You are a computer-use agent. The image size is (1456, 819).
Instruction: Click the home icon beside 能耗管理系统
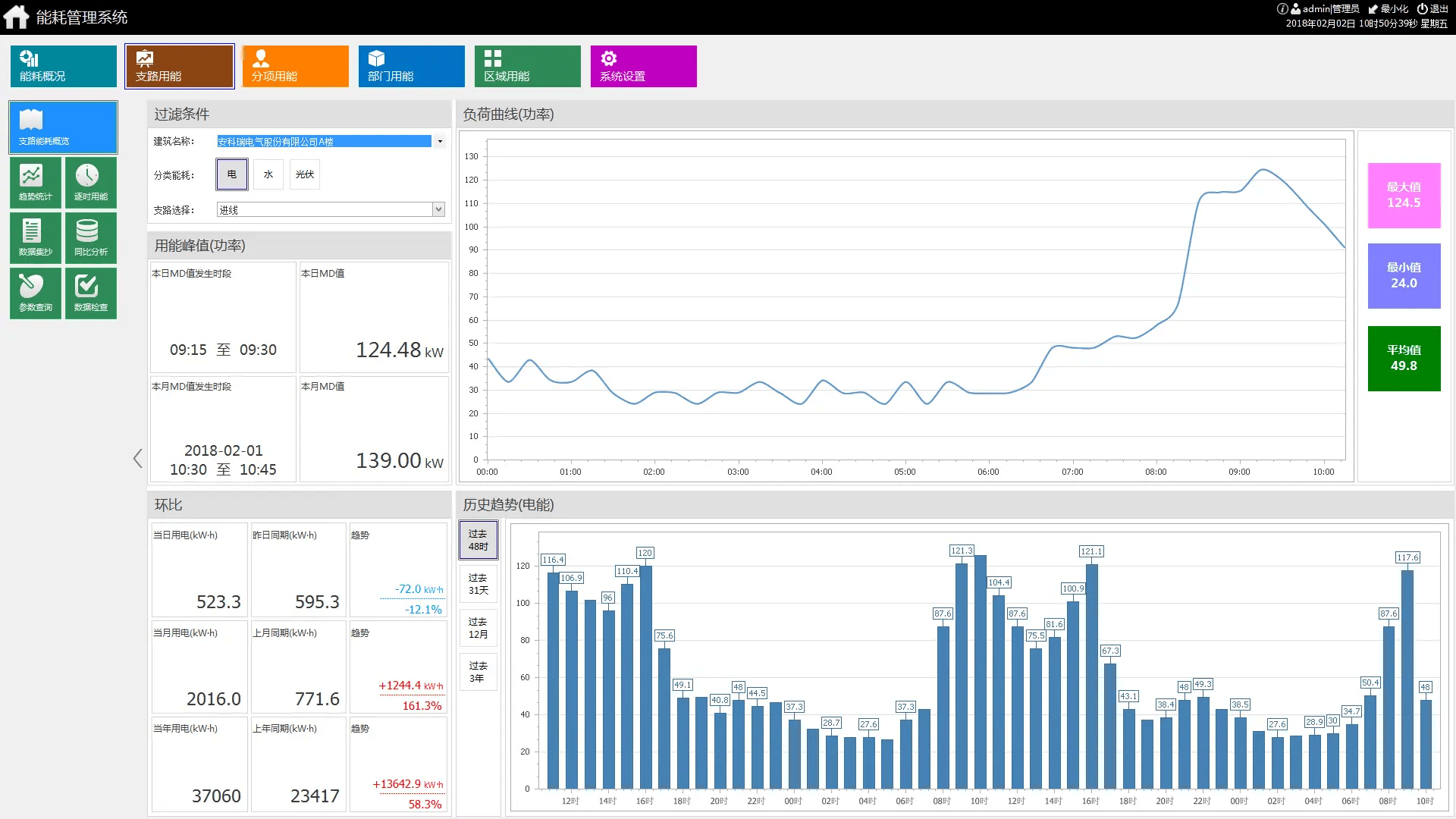point(16,17)
